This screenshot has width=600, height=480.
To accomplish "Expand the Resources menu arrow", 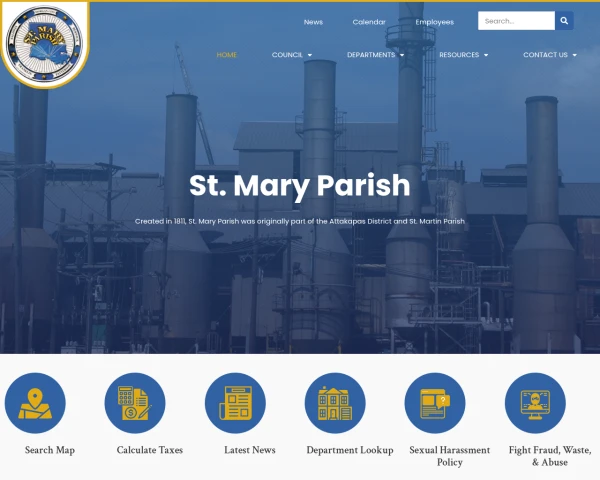I will (486, 55).
